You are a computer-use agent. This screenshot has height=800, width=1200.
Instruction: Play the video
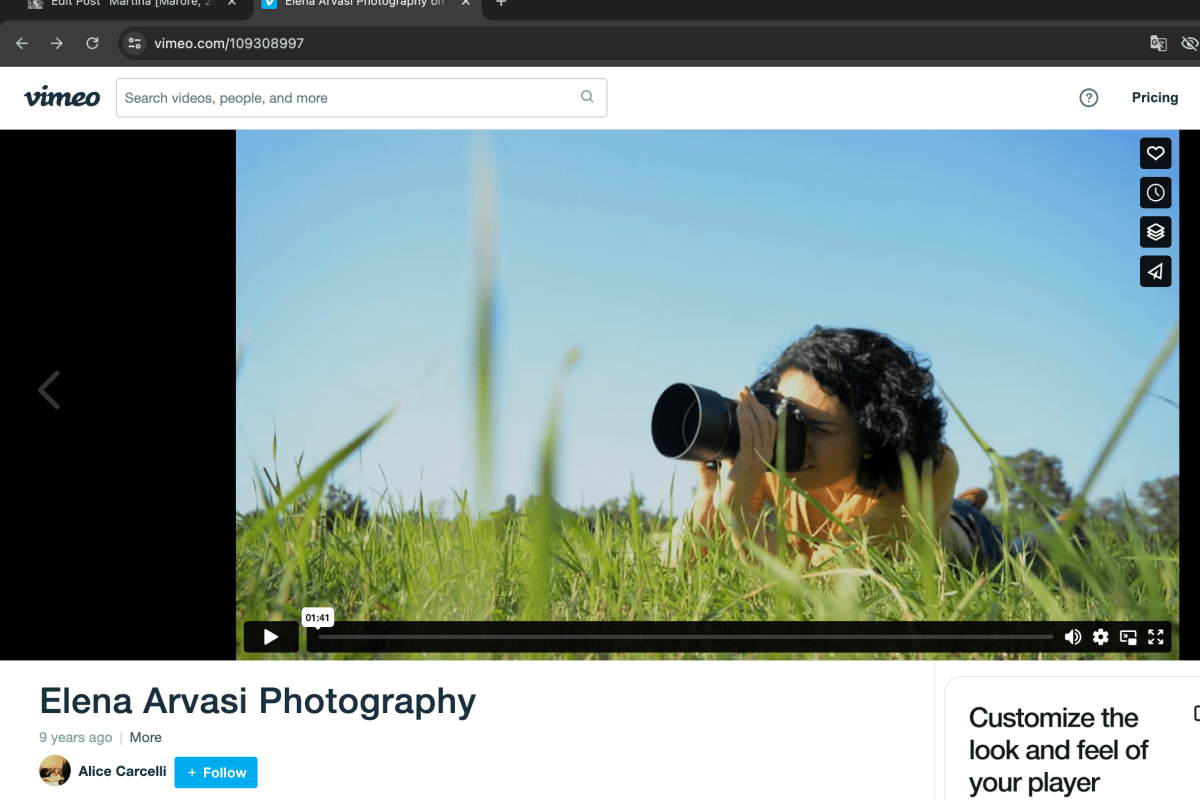[x=271, y=637]
